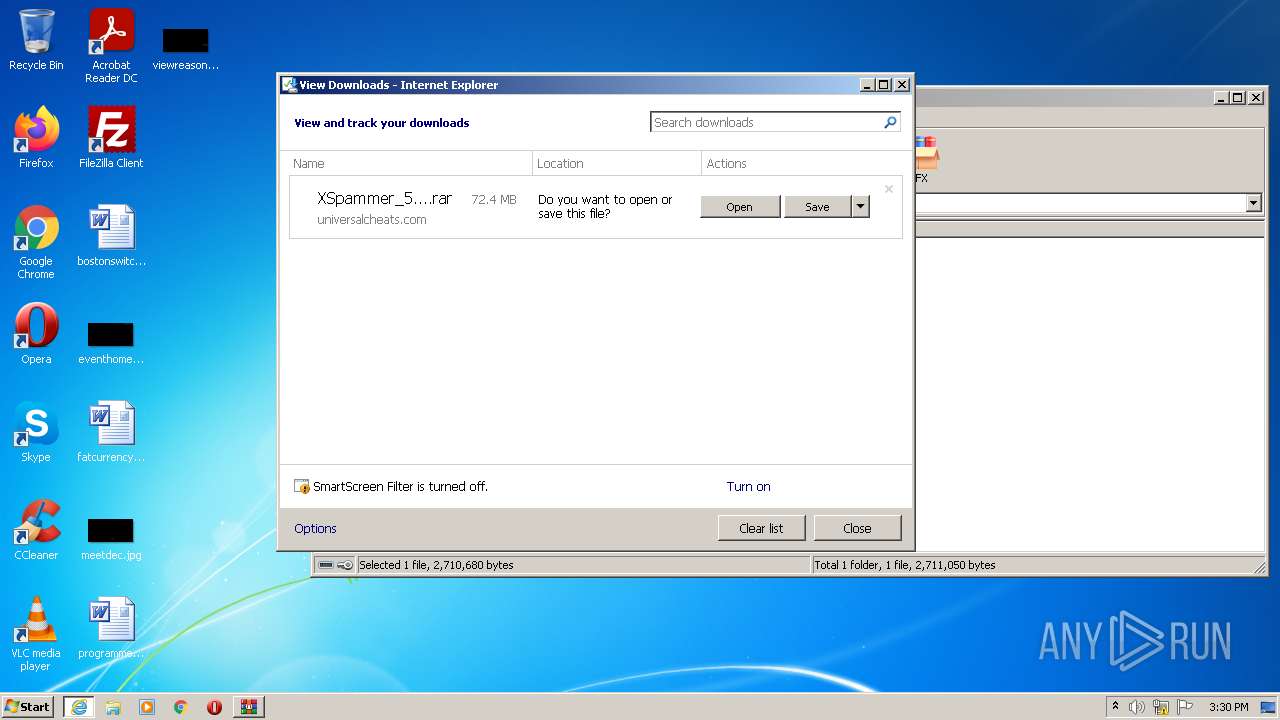Launch Google Chrome desktop shortcut
Viewport: 1280px width, 720px height.
tap(36, 242)
